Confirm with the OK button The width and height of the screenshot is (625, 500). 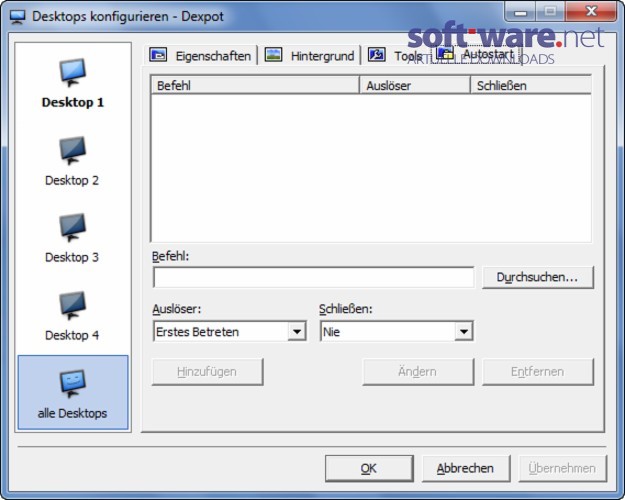[369, 468]
